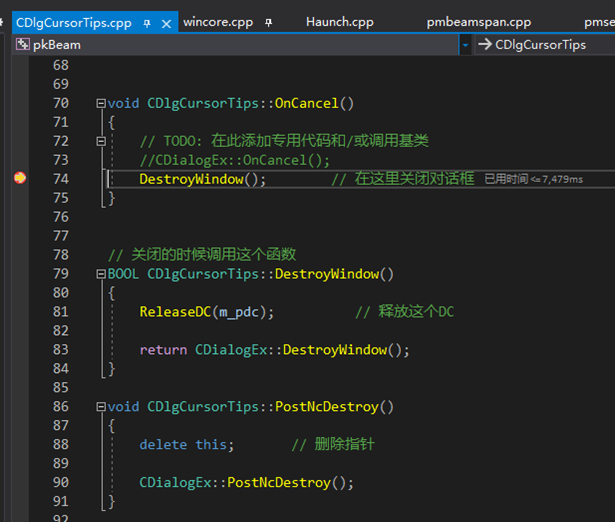Open the pmbeamspan.cpp tab
Viewport: 615px width, 522px height.
coord(478,22)
